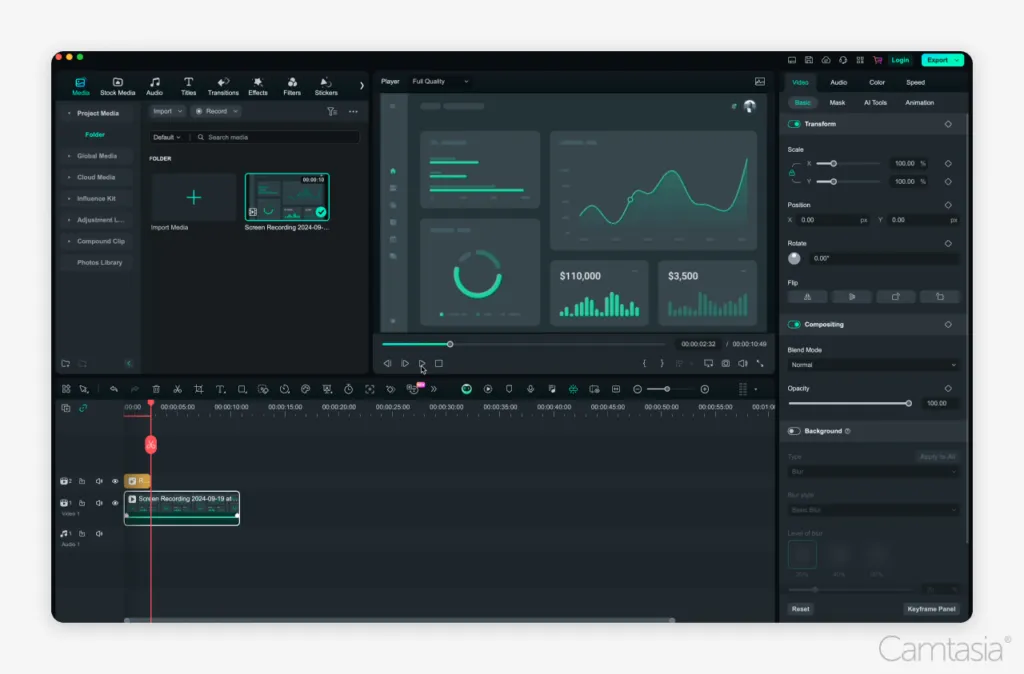1024x674 pixels.
Task: Click the stopwatch speed icon
Action: coord(349,389)
